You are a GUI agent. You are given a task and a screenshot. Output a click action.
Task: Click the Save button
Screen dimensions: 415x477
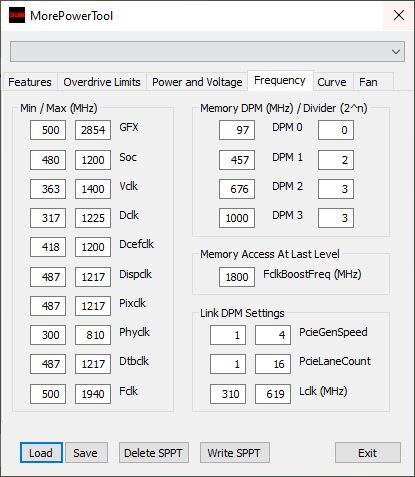(x=86, y=453)
